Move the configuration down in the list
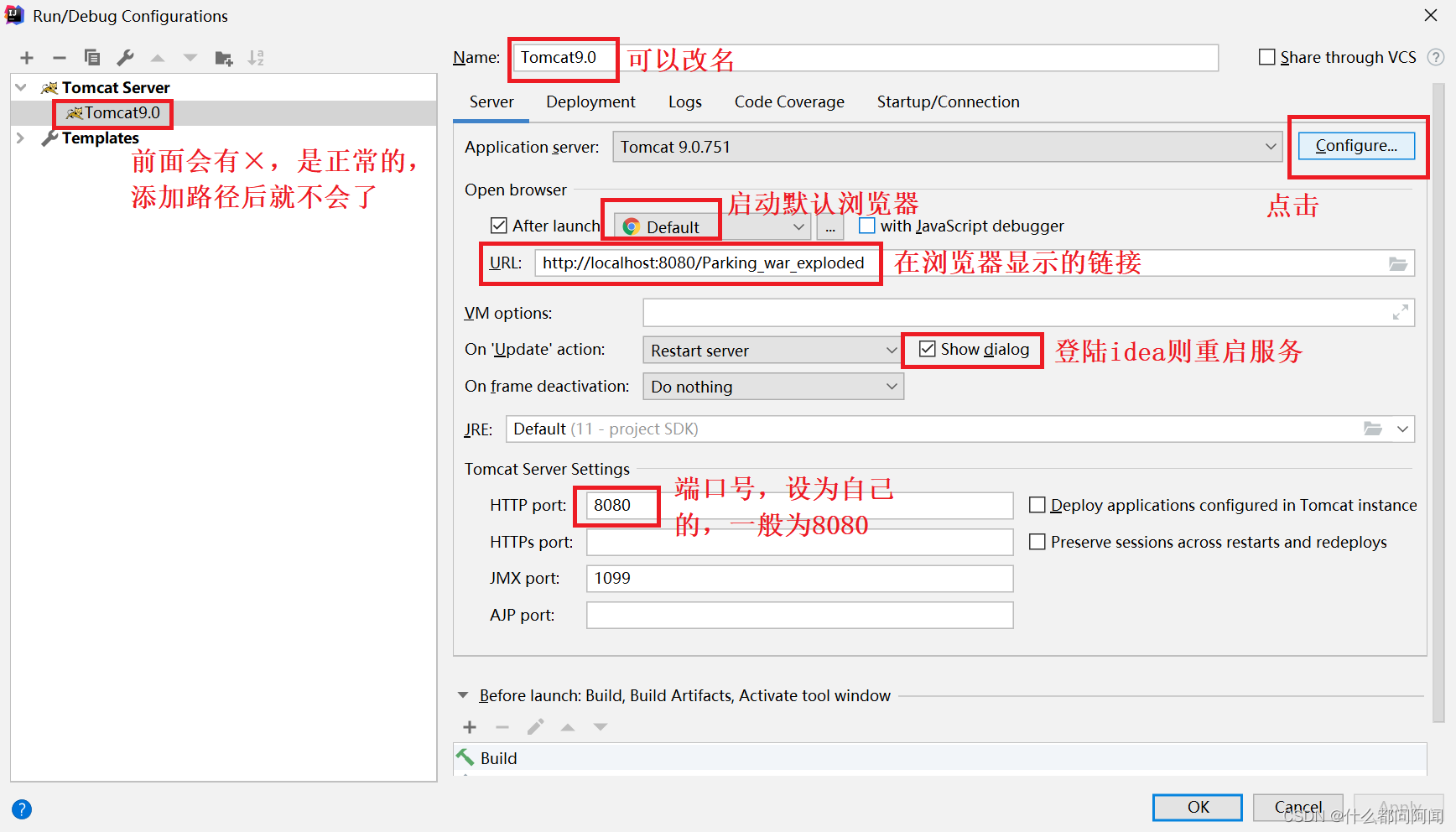Image resolution: width=1456 pixels, height=832 pixels. click(190, 58)
